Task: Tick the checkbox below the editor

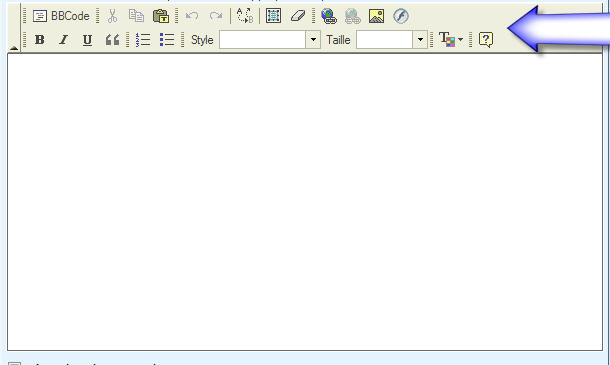Action: pos(14,364)
